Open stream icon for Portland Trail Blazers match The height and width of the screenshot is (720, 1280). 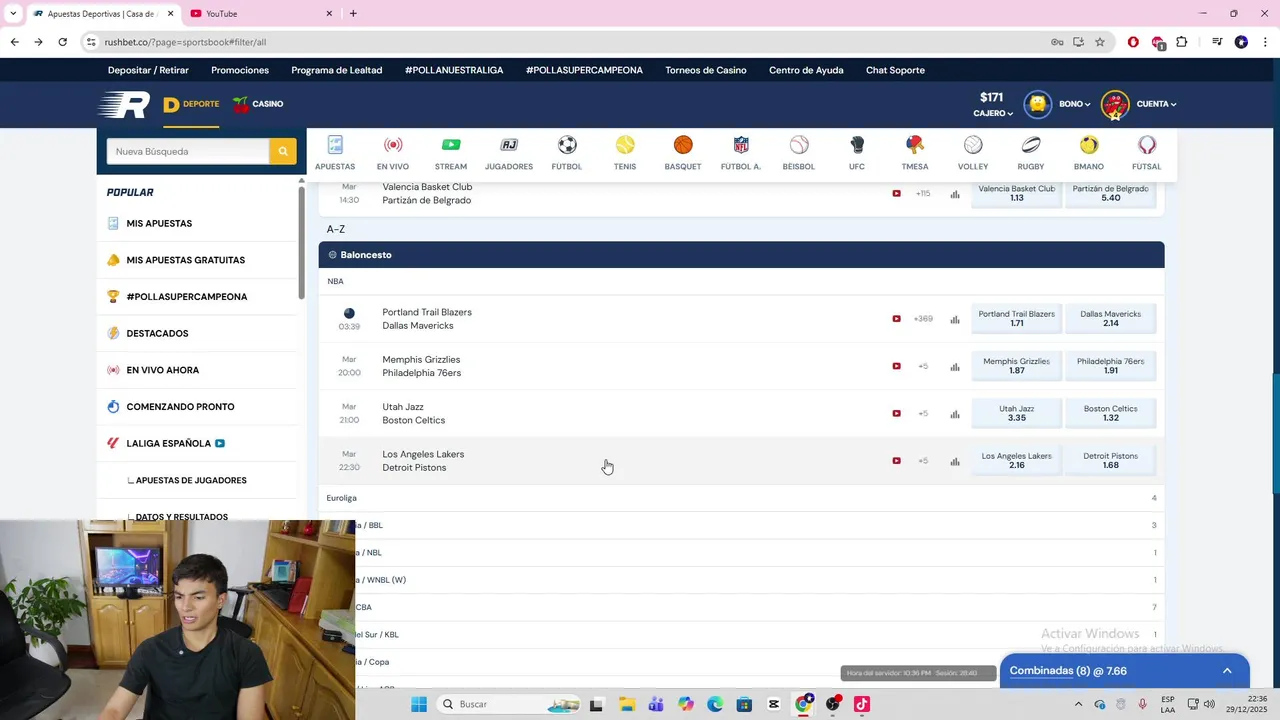(x=896, y=319)
